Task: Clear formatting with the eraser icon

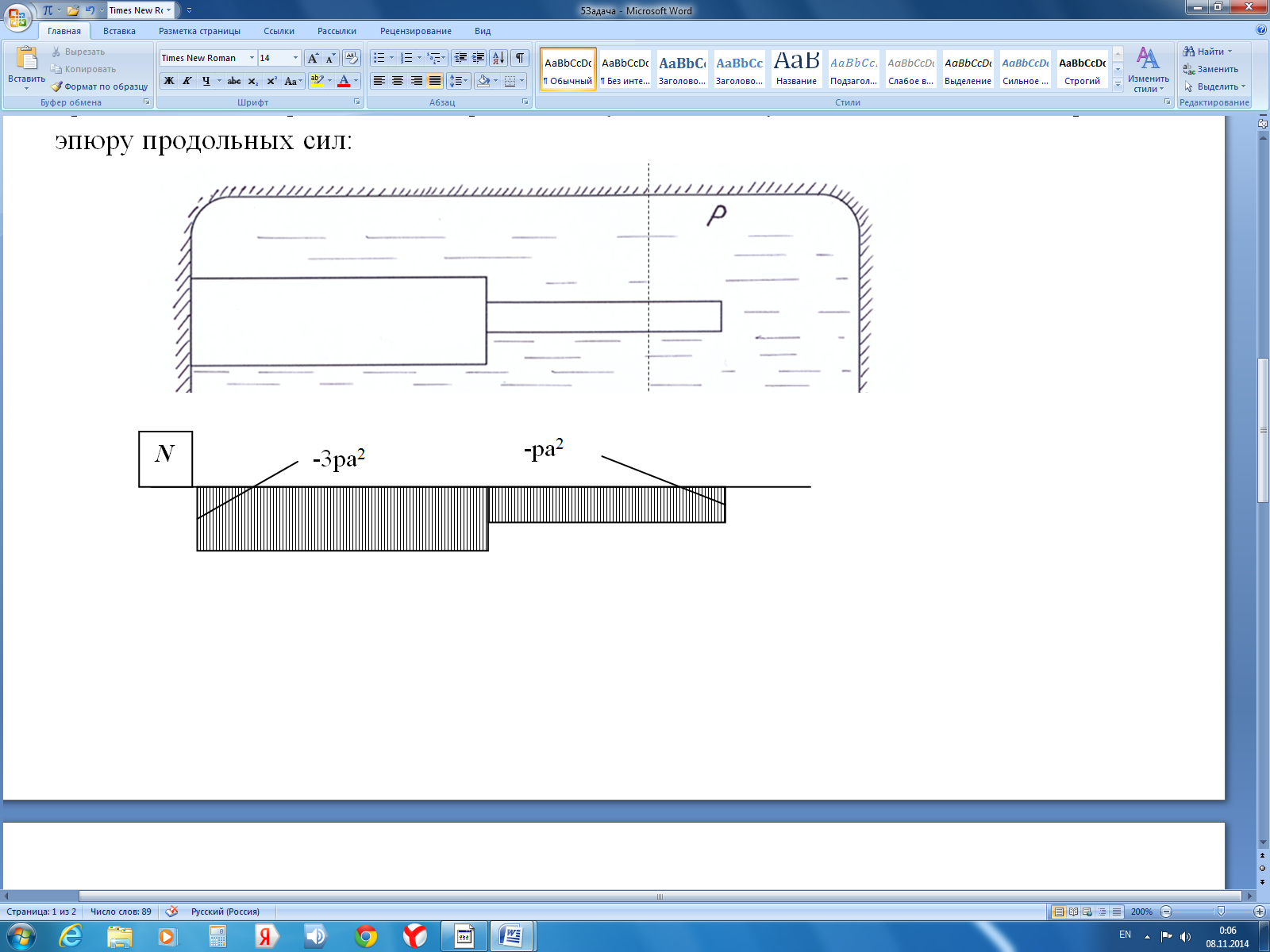Action: 352,58
